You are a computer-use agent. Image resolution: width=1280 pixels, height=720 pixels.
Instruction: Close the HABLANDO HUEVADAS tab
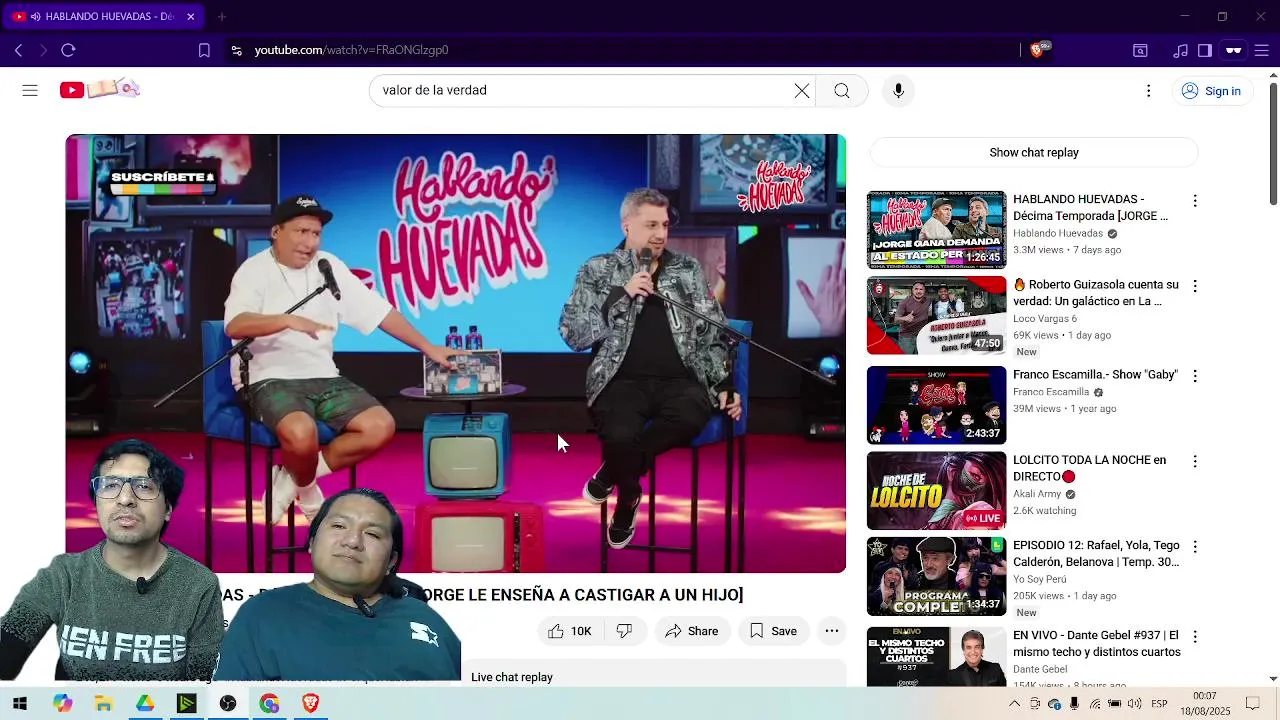coord(190,16)
